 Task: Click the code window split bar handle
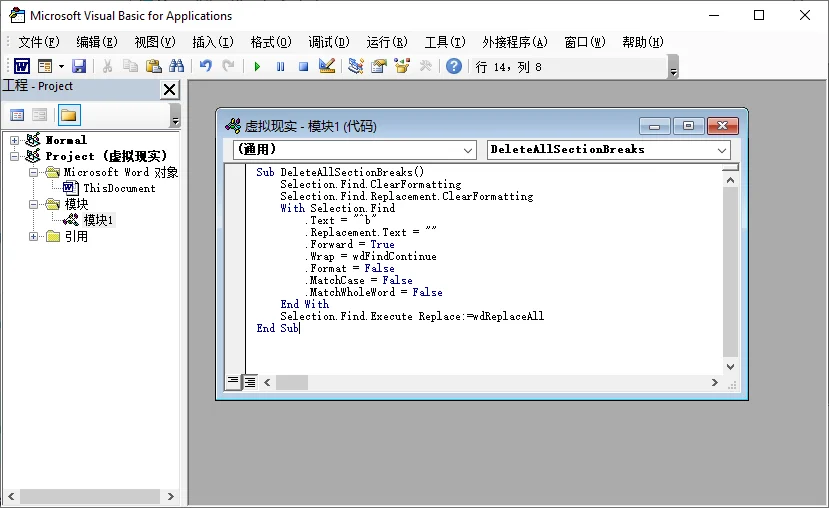(730, 167)
